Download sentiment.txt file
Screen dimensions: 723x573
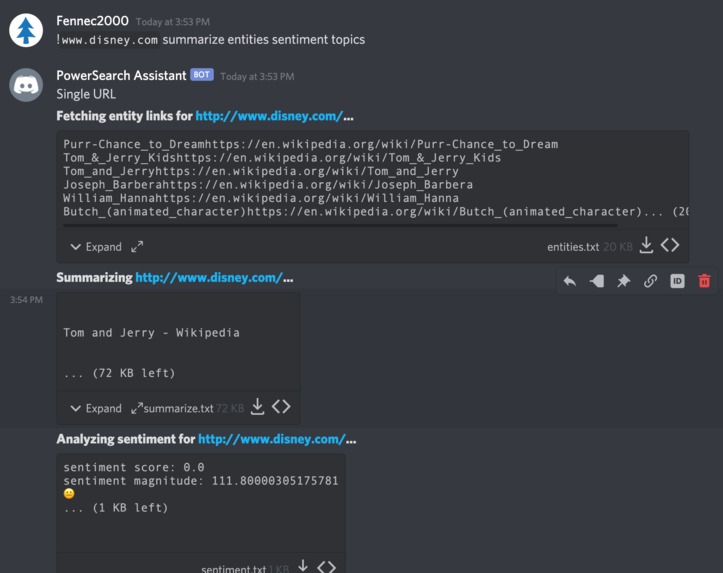(303, 566)
